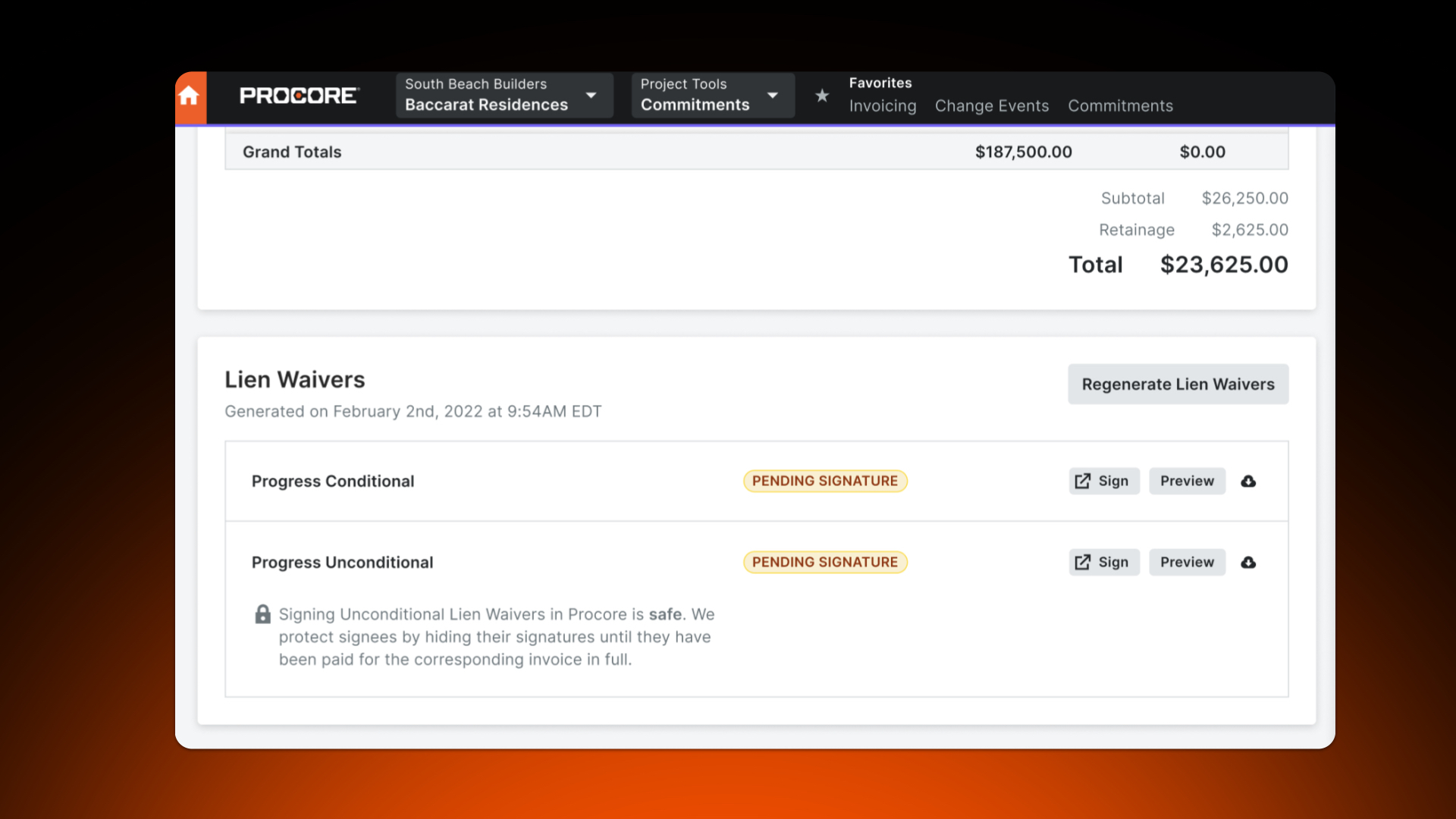This screenshot has width=1456, height=819.
Task: Click the Procore home icon
Action: coord(190,96)
